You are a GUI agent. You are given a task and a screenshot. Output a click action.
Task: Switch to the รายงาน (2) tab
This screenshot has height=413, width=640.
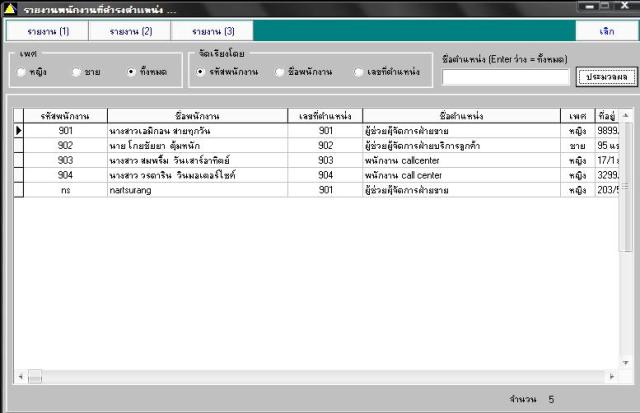click(131, 31)
